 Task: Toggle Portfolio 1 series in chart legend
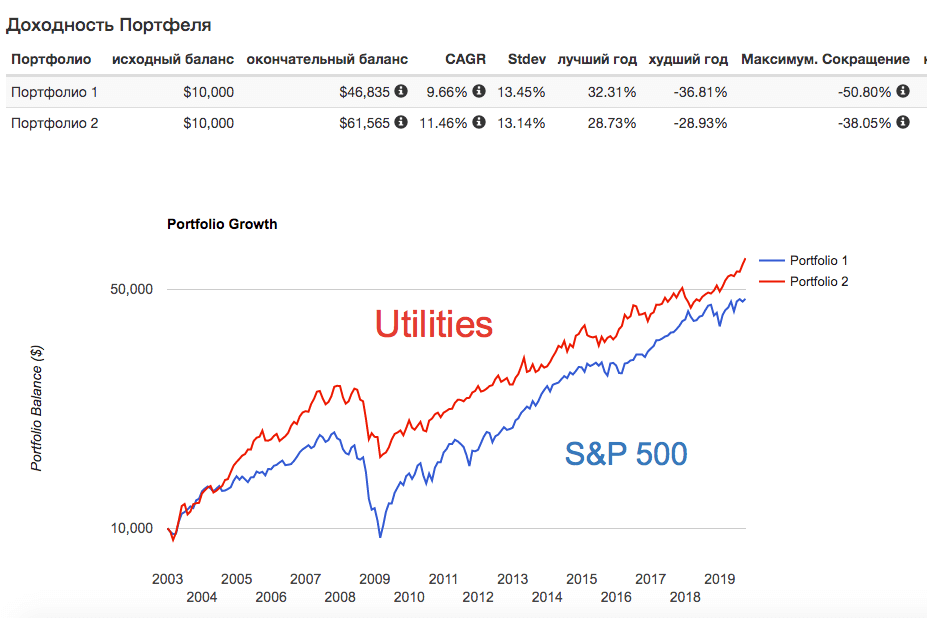click(x=818, y=260)
